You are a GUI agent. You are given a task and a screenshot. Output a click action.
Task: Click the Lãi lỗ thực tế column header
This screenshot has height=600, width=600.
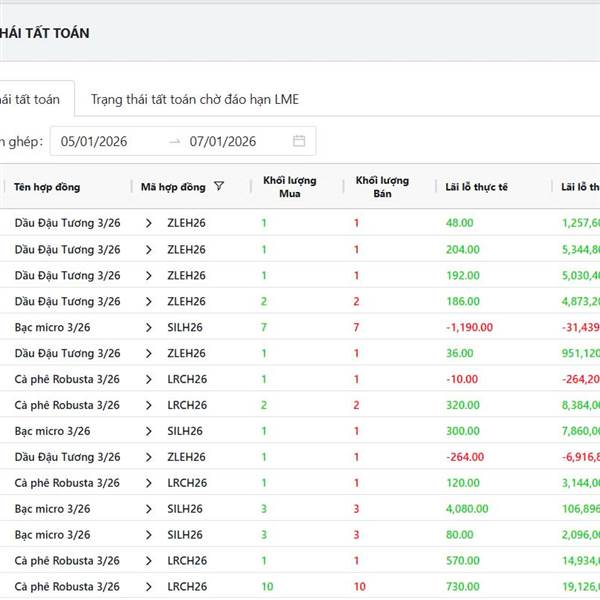pyautogui.click(x=476, y=187)
